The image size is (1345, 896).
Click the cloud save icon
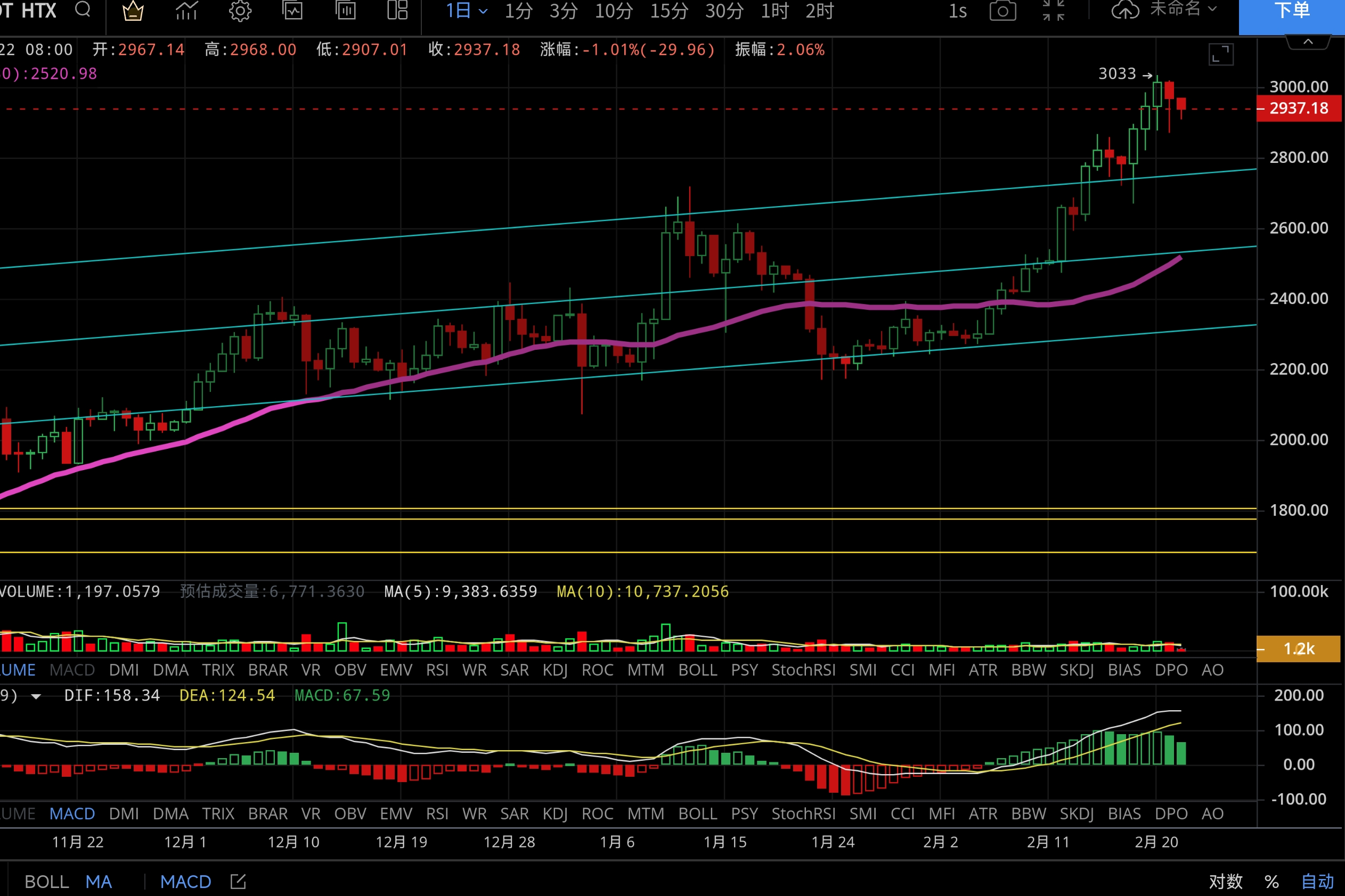tap(1125, 10)
